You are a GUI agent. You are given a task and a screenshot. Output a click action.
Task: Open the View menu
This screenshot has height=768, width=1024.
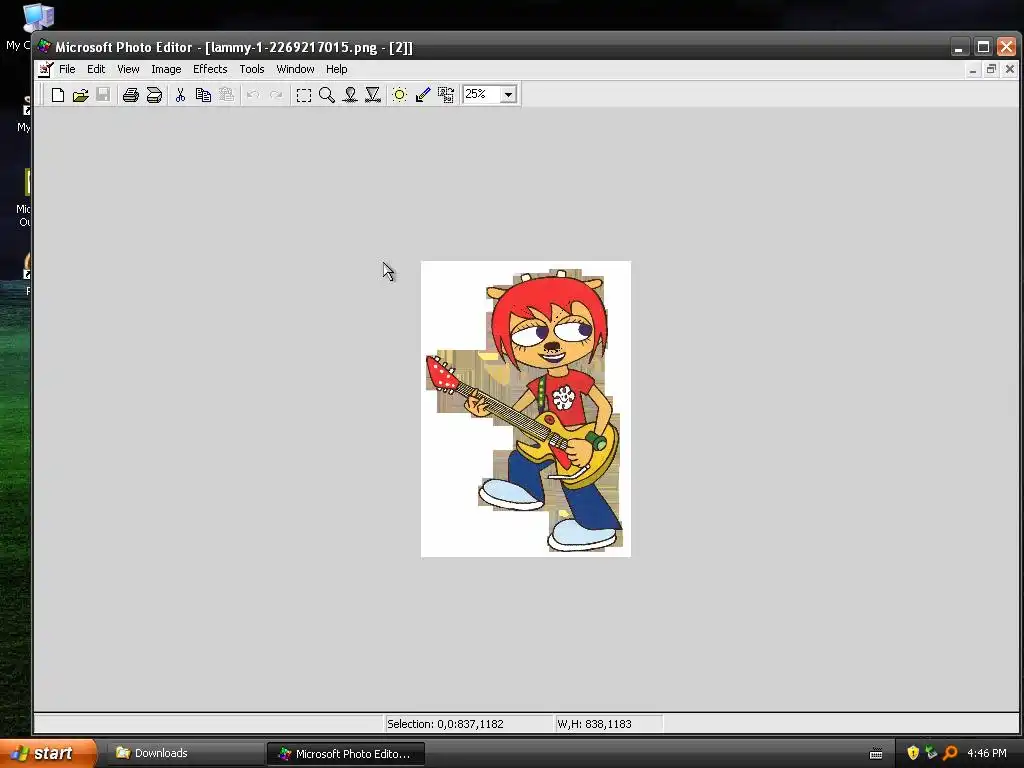point(128,69)
